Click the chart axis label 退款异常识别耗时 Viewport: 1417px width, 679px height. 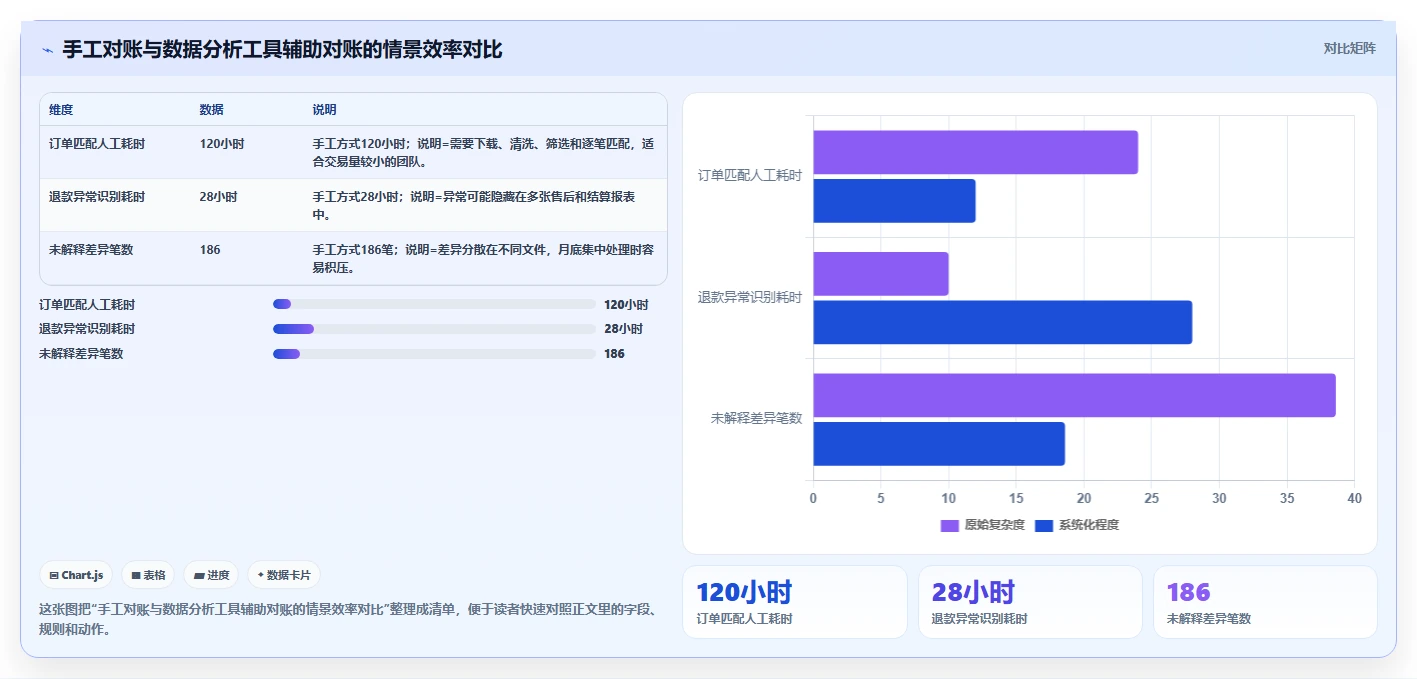coord(750,297)
